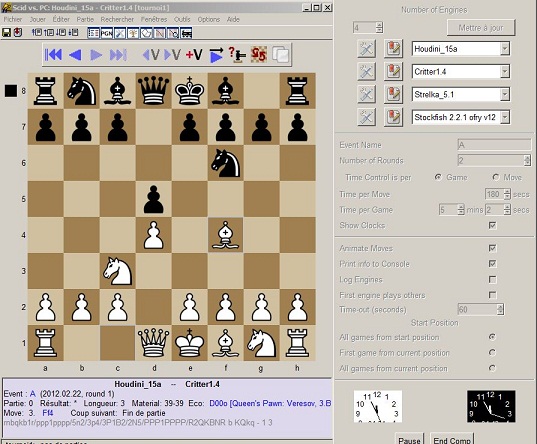Open log notepad icon for Strelka_5.1
Image resolution: width=537 pixels, height=444 pixels.
pyautogui.click(x=393, y=95)
